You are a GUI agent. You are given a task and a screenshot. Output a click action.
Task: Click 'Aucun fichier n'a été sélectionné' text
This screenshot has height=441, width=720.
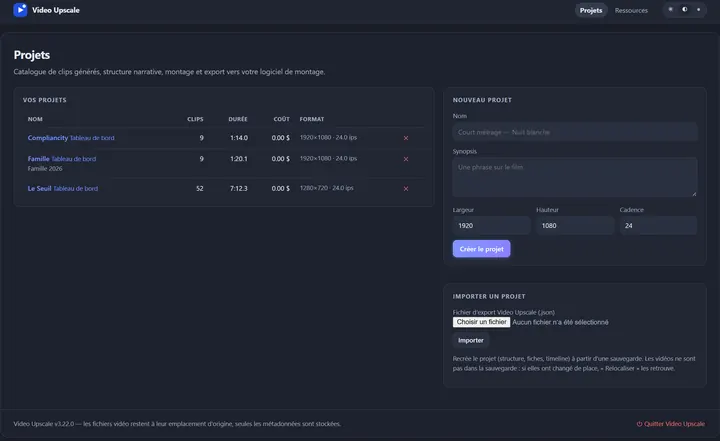coord(560,322)
